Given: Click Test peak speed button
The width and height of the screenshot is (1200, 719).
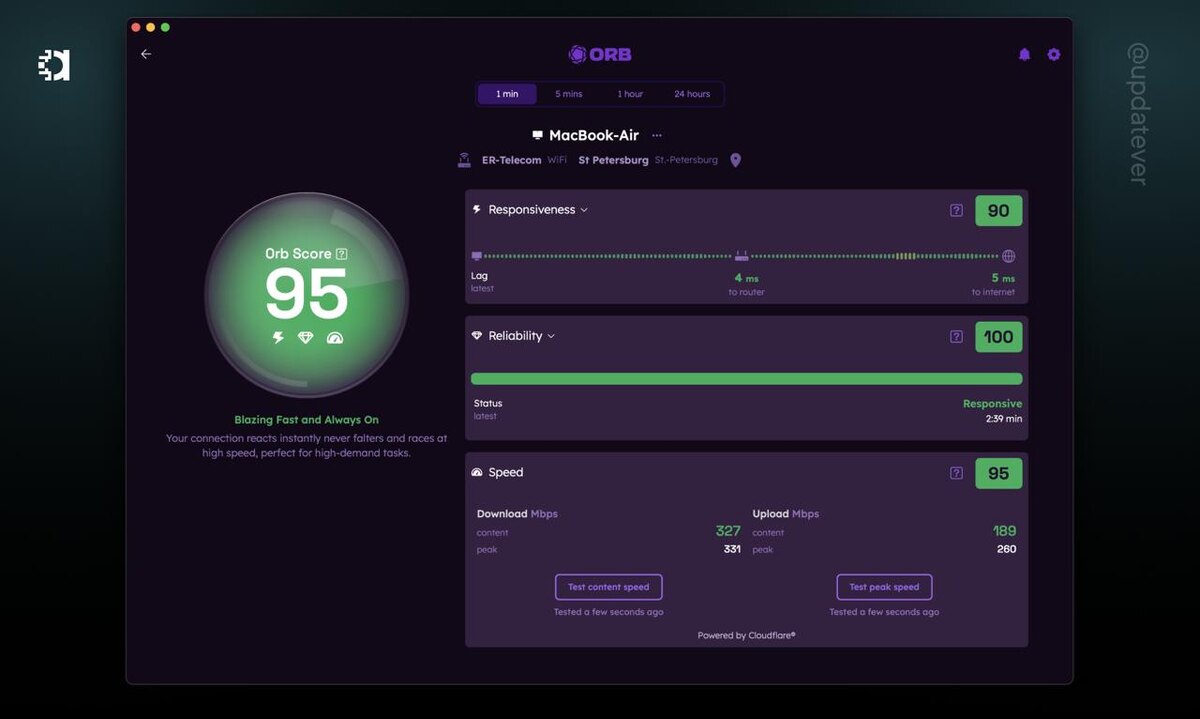Looking at the screenshot, I should pos(884,587).
